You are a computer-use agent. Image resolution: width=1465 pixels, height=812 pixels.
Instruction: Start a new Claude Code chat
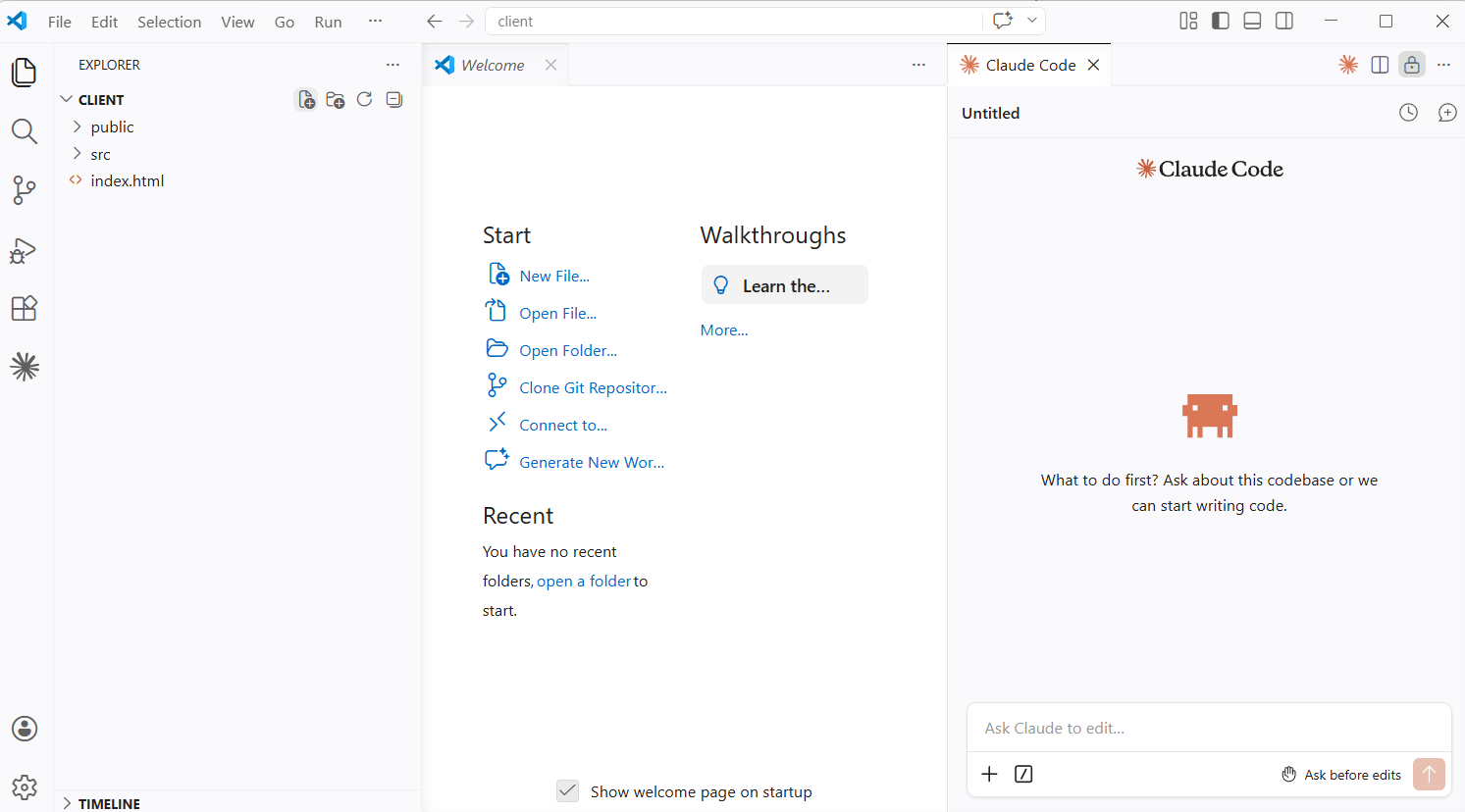tap(1447, 112)
